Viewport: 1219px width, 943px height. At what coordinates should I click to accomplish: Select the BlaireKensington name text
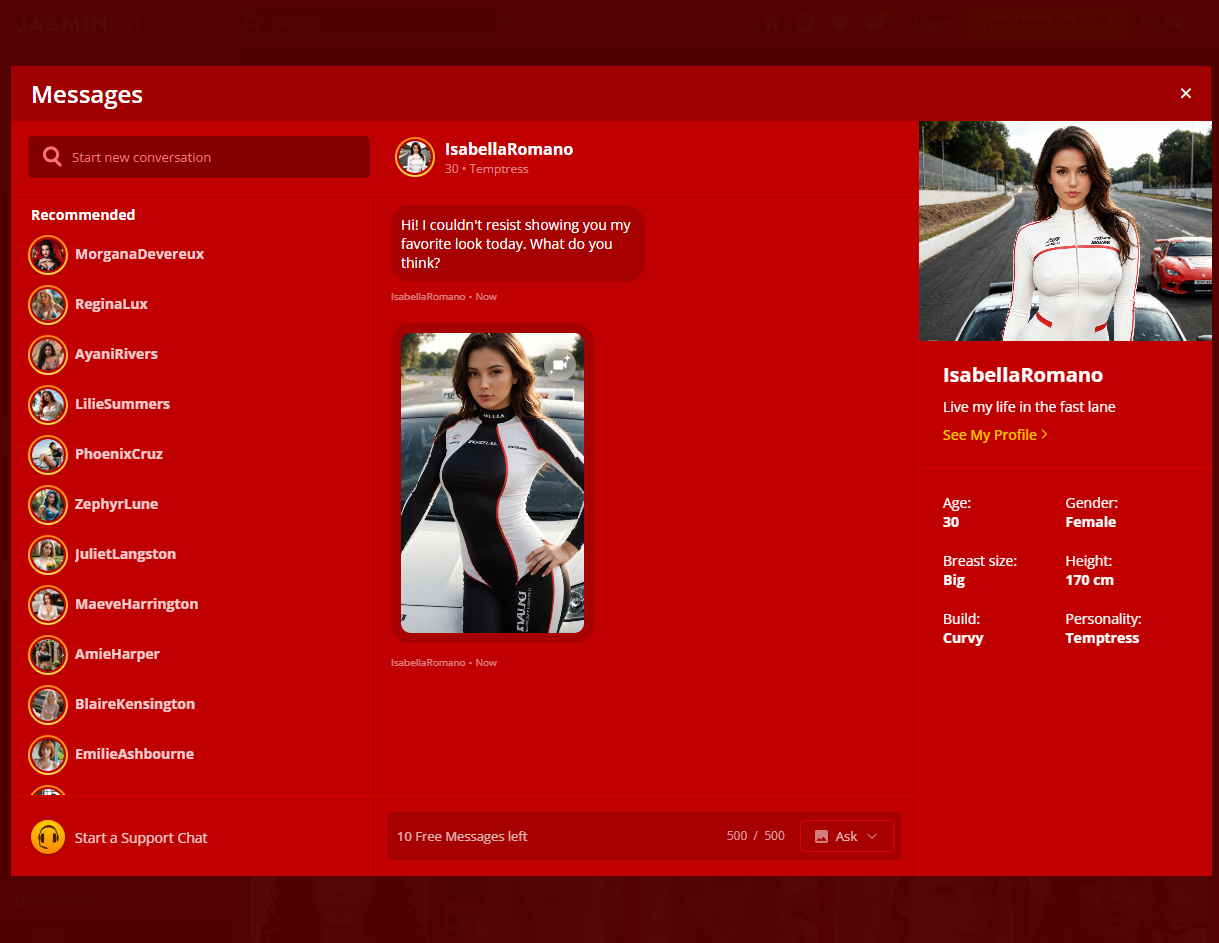(x=135, y=704)
